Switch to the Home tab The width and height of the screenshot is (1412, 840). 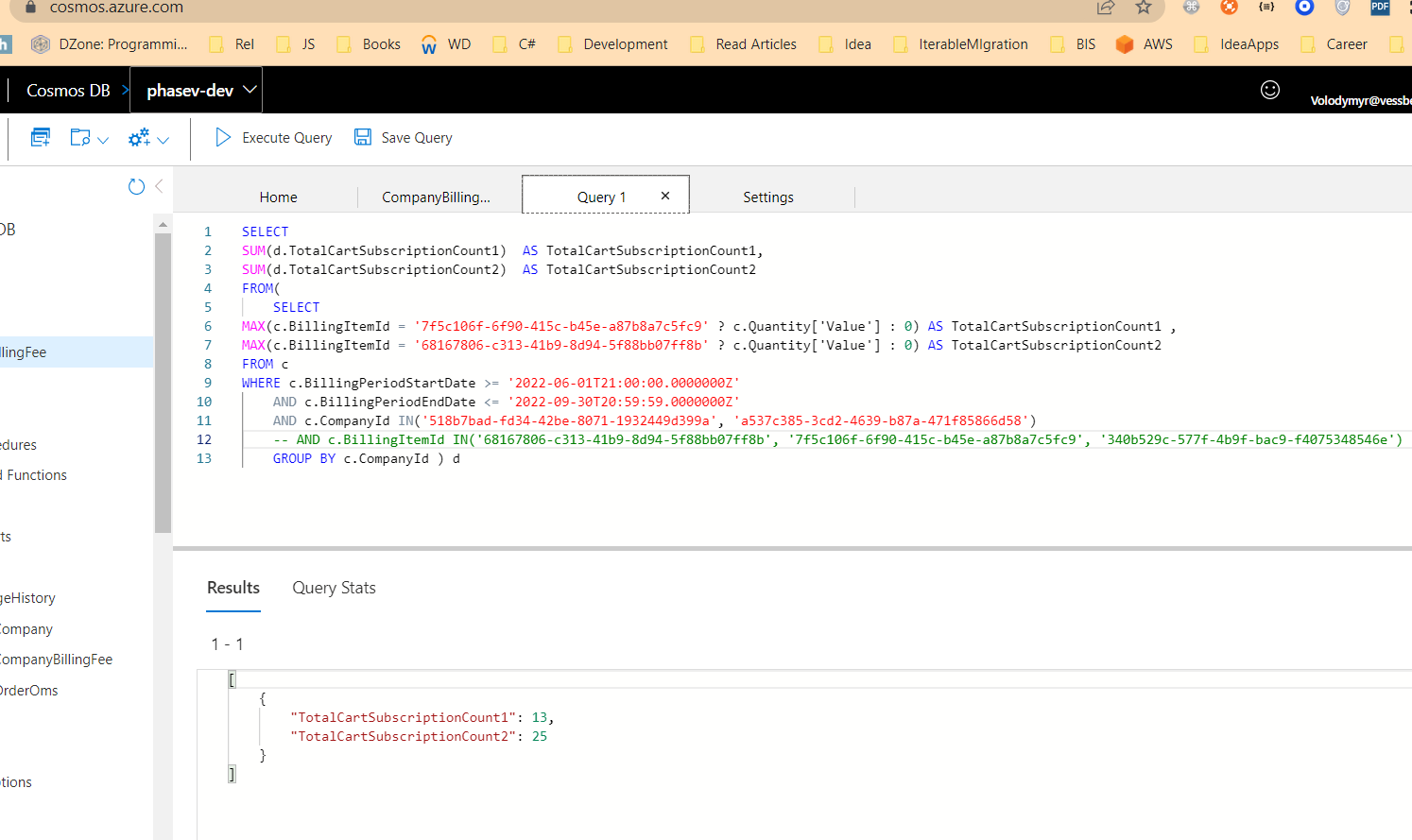pyautogui.click(x=279, y=197)
